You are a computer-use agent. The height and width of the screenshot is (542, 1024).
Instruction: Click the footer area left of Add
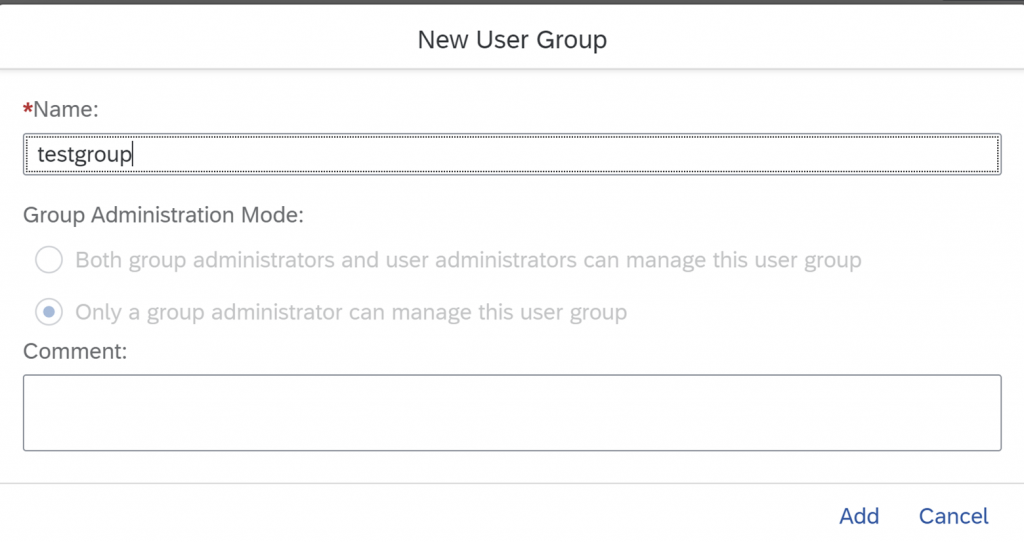418,516
